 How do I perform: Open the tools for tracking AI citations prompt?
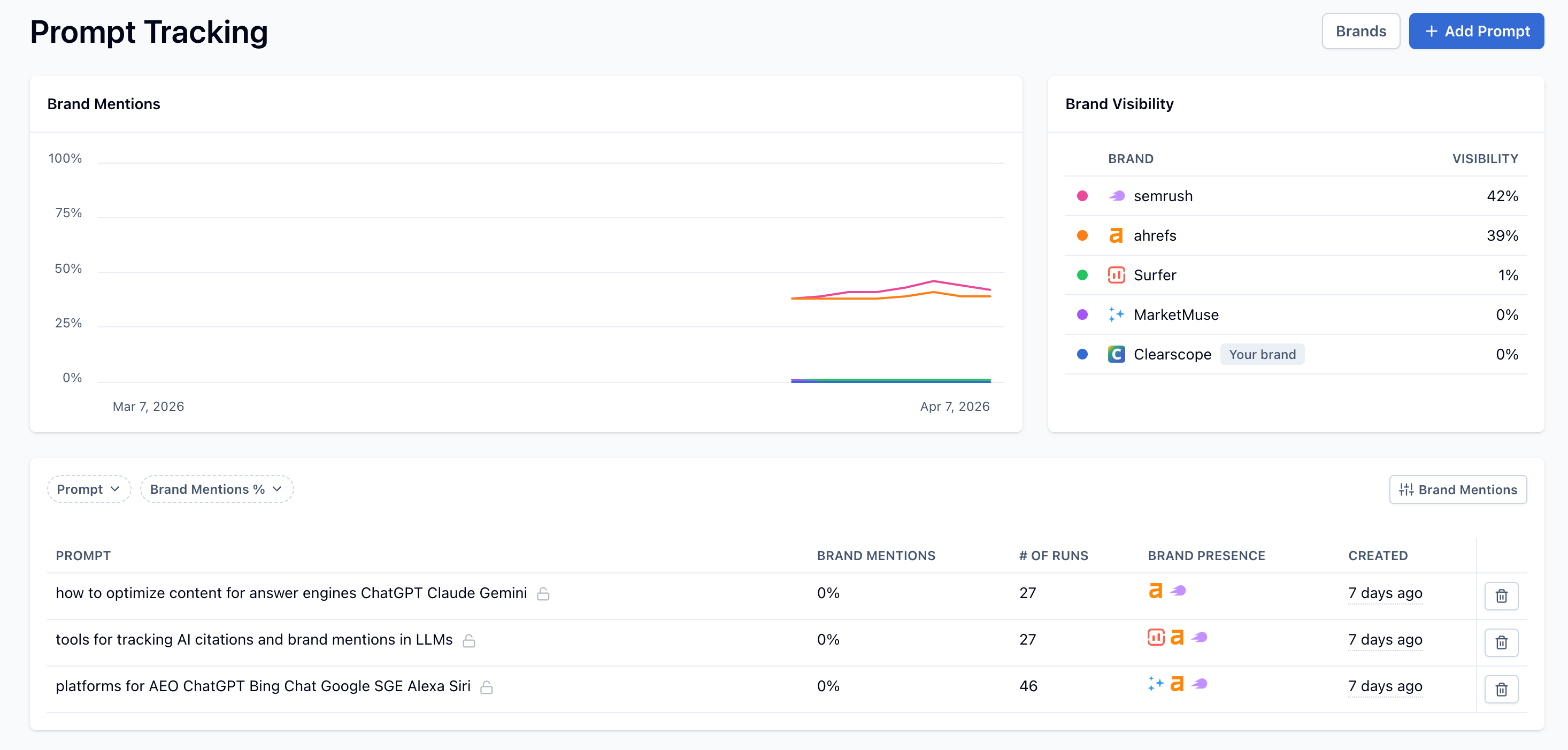coord(254,640)
